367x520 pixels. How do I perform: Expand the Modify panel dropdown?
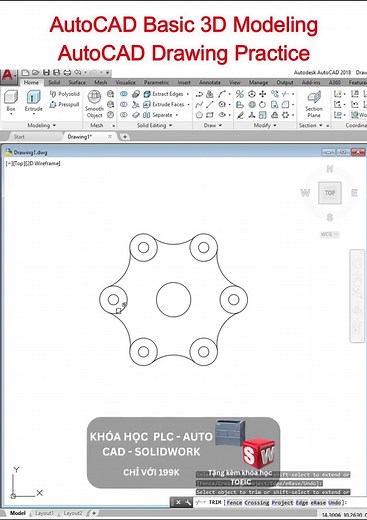click(275, 125)
